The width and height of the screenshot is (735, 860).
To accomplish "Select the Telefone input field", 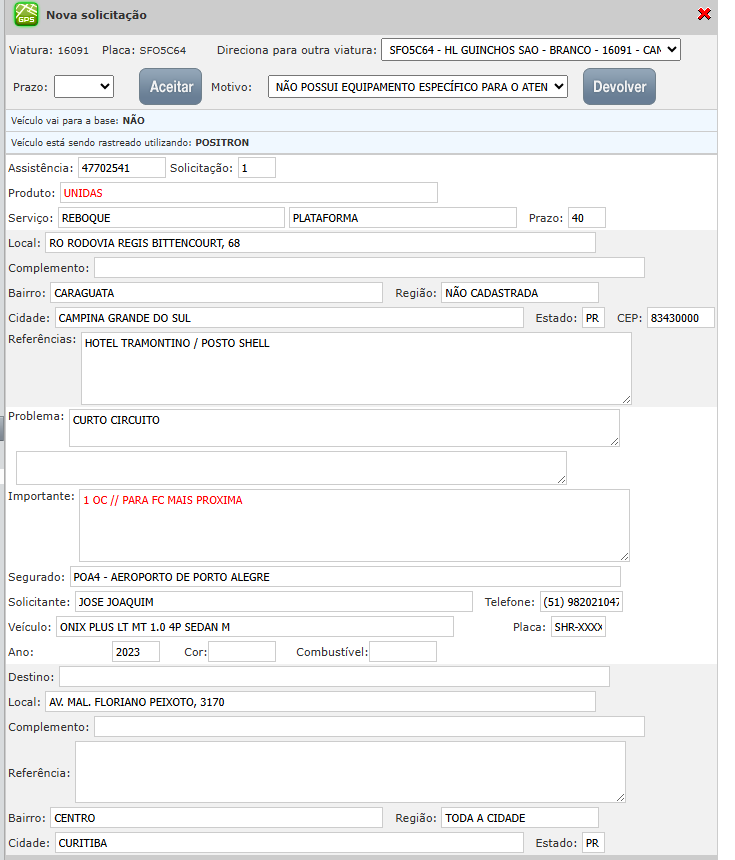I will 581,602.
